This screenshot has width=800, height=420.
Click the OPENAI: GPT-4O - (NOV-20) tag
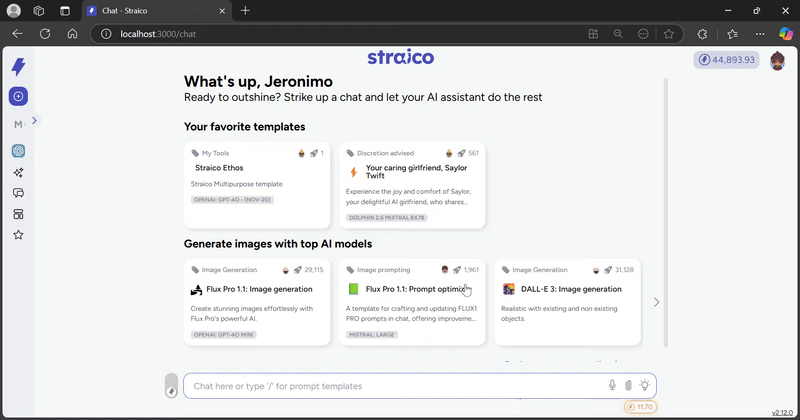[232, 200]
